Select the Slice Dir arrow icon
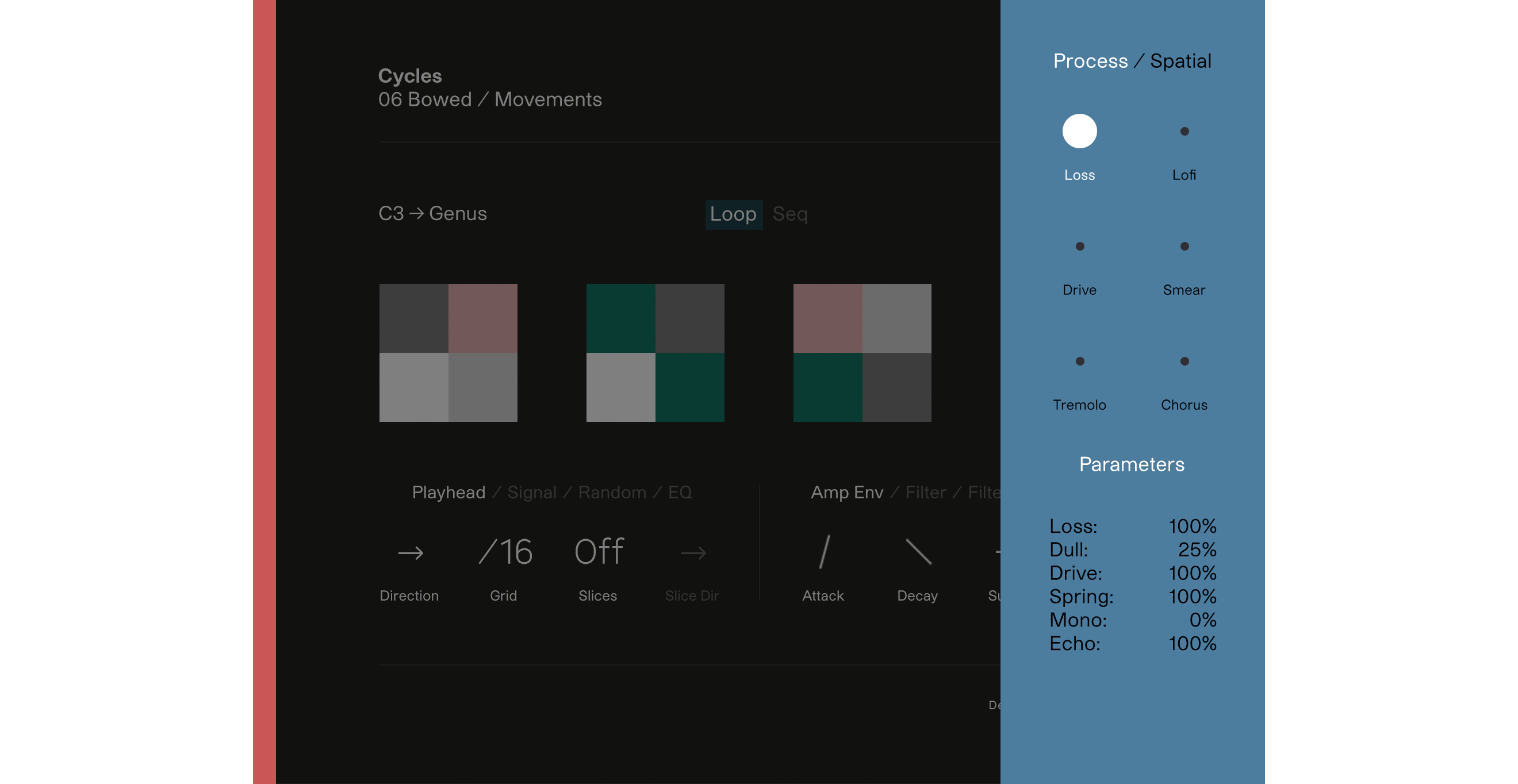The image size is (1518, 784). (x=693, y=552)
